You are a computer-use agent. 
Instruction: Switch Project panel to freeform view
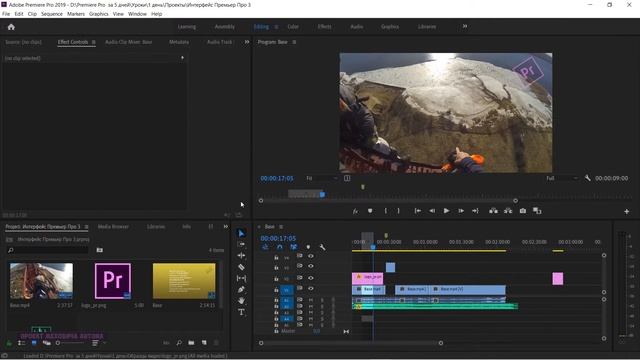47,343
